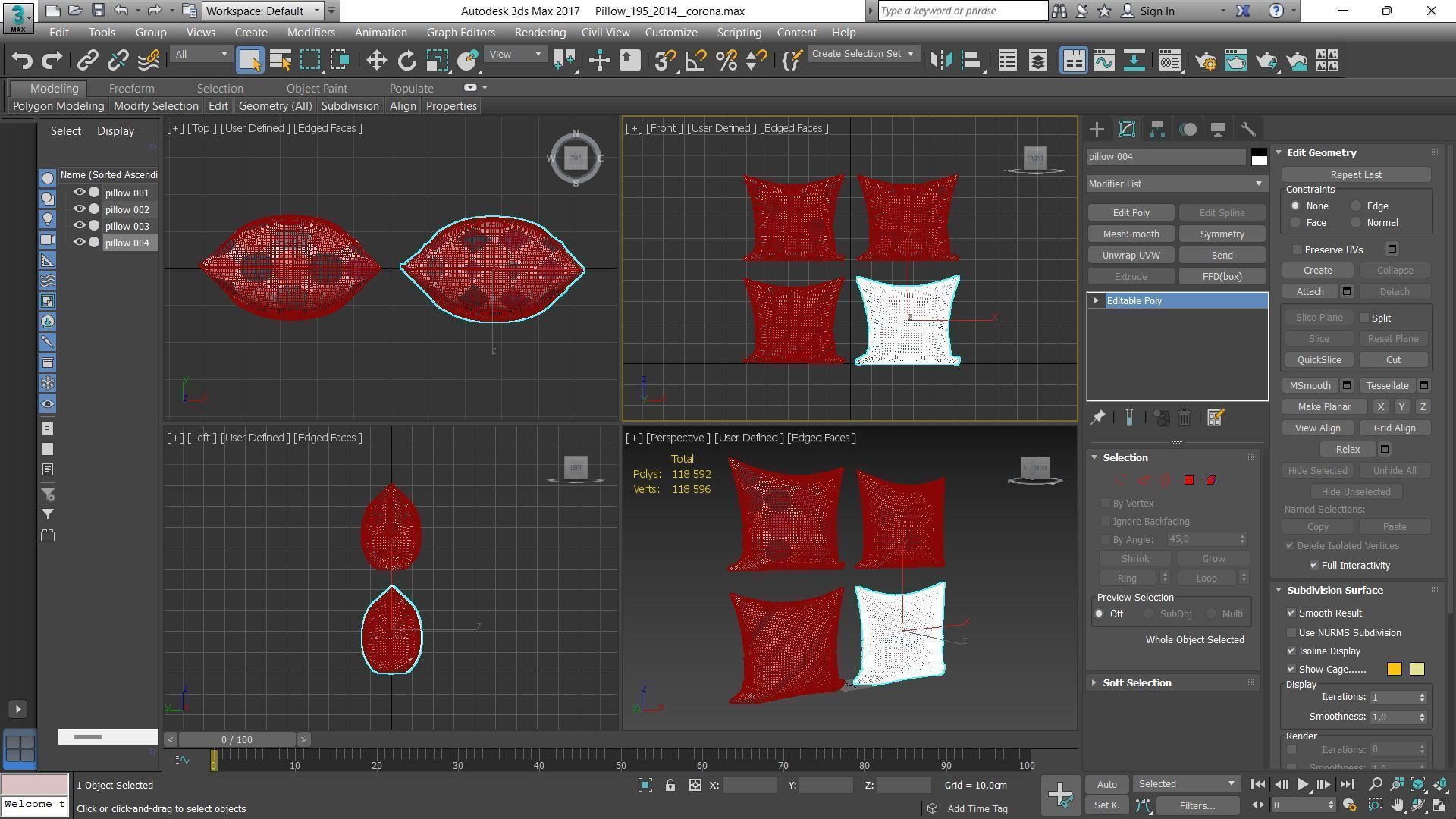
Task: Open the Material Editor icon
Action: point(1169,61)
